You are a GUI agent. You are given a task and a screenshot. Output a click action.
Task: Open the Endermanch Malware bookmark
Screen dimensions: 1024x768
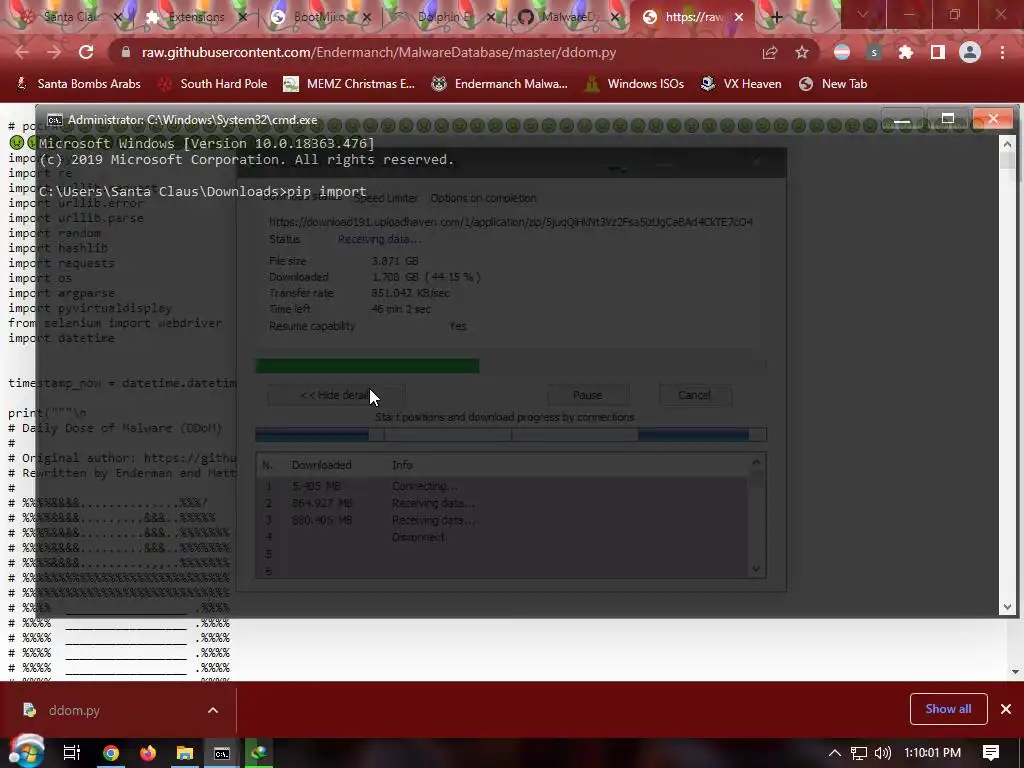[500, 84]
